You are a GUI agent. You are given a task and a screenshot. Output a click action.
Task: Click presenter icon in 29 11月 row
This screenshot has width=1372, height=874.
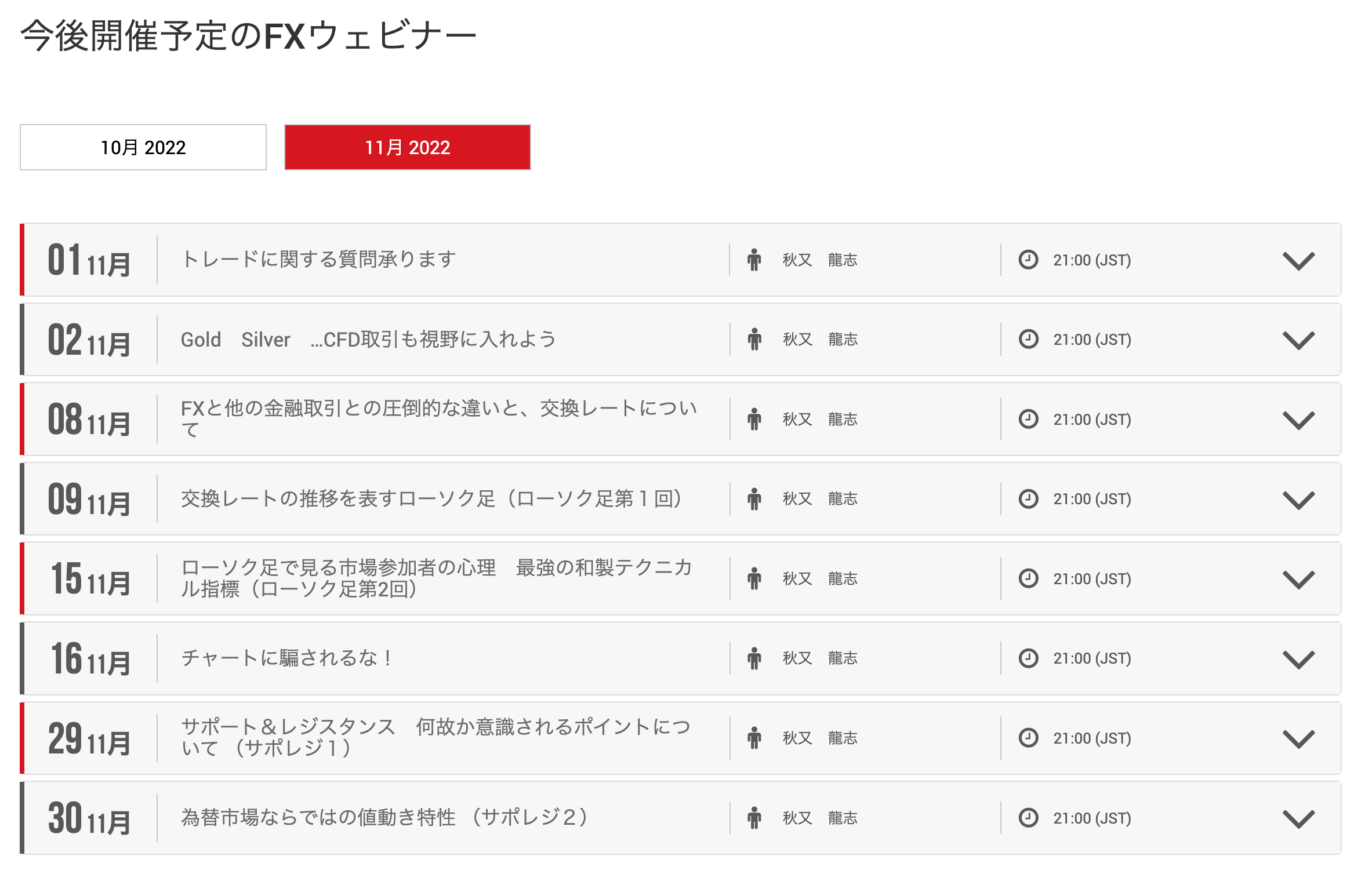[x=754, y=738]
